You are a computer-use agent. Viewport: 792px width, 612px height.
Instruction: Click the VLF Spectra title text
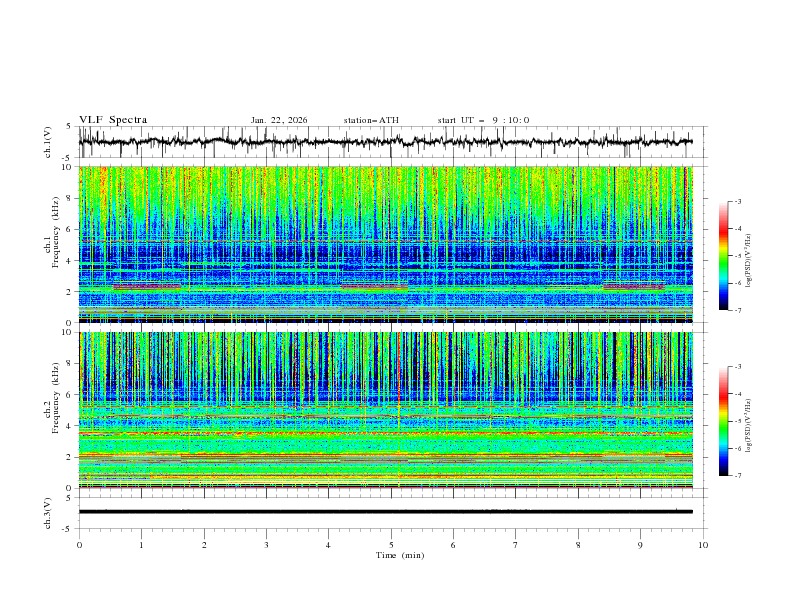pos(113,120)
